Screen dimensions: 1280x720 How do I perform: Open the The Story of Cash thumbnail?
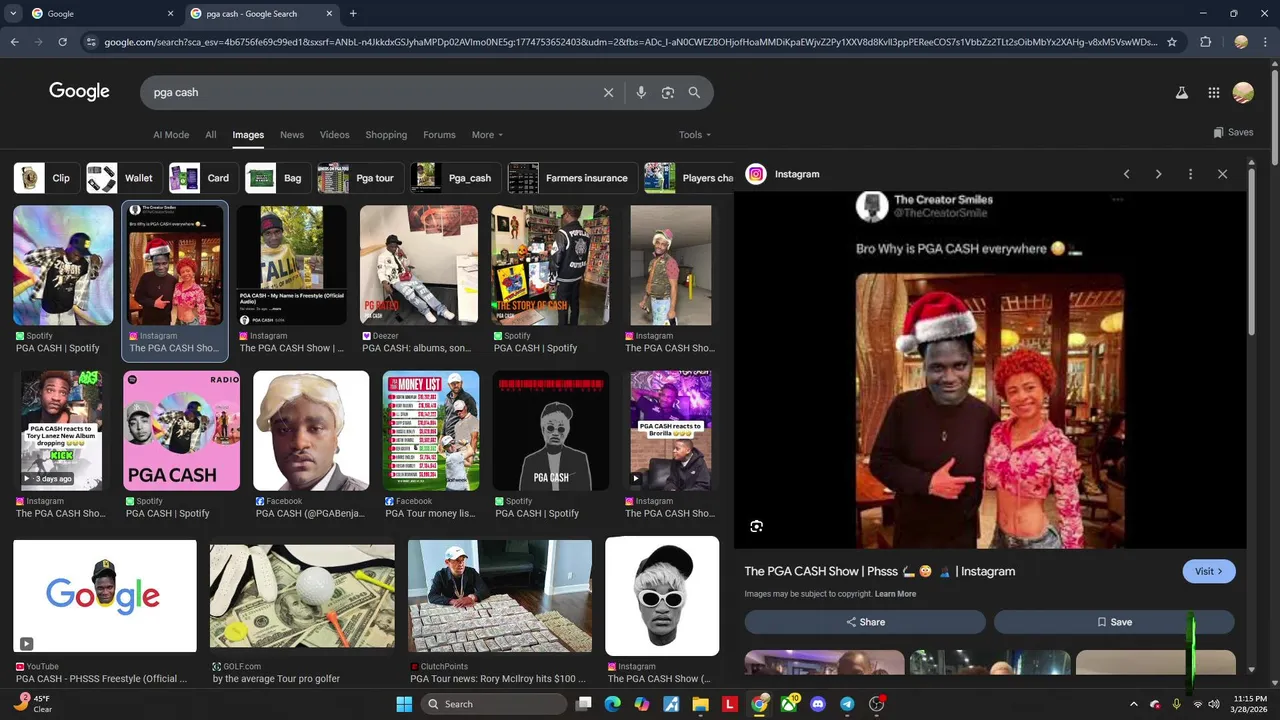(550, 265)
